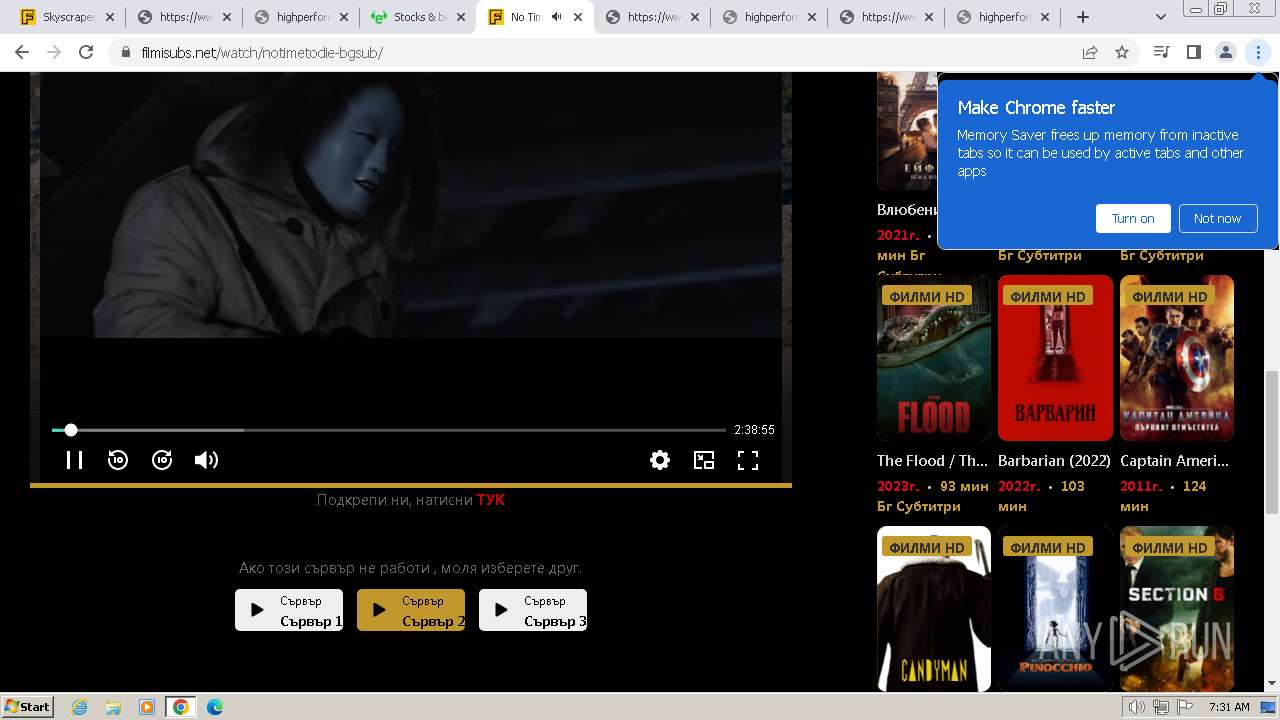
Task: Seek along the video progress bar
Action: coord(389,430)
